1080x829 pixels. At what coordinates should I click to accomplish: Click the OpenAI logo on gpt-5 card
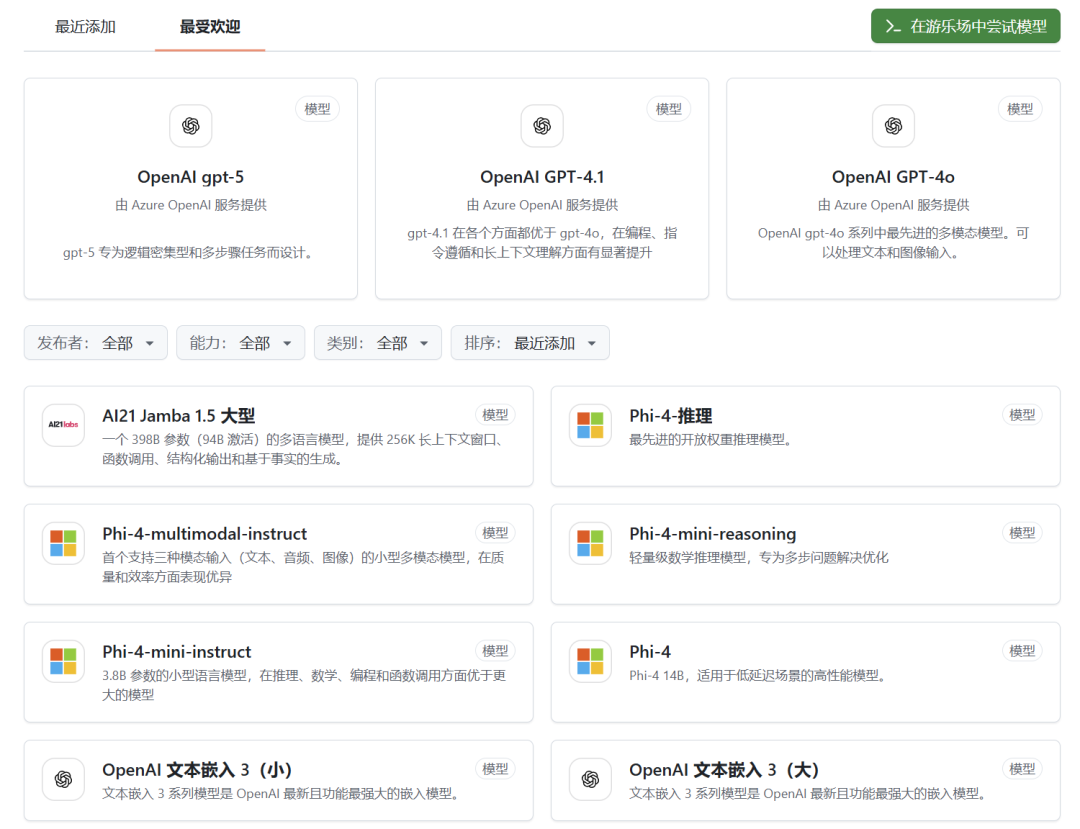click(191, 126)
